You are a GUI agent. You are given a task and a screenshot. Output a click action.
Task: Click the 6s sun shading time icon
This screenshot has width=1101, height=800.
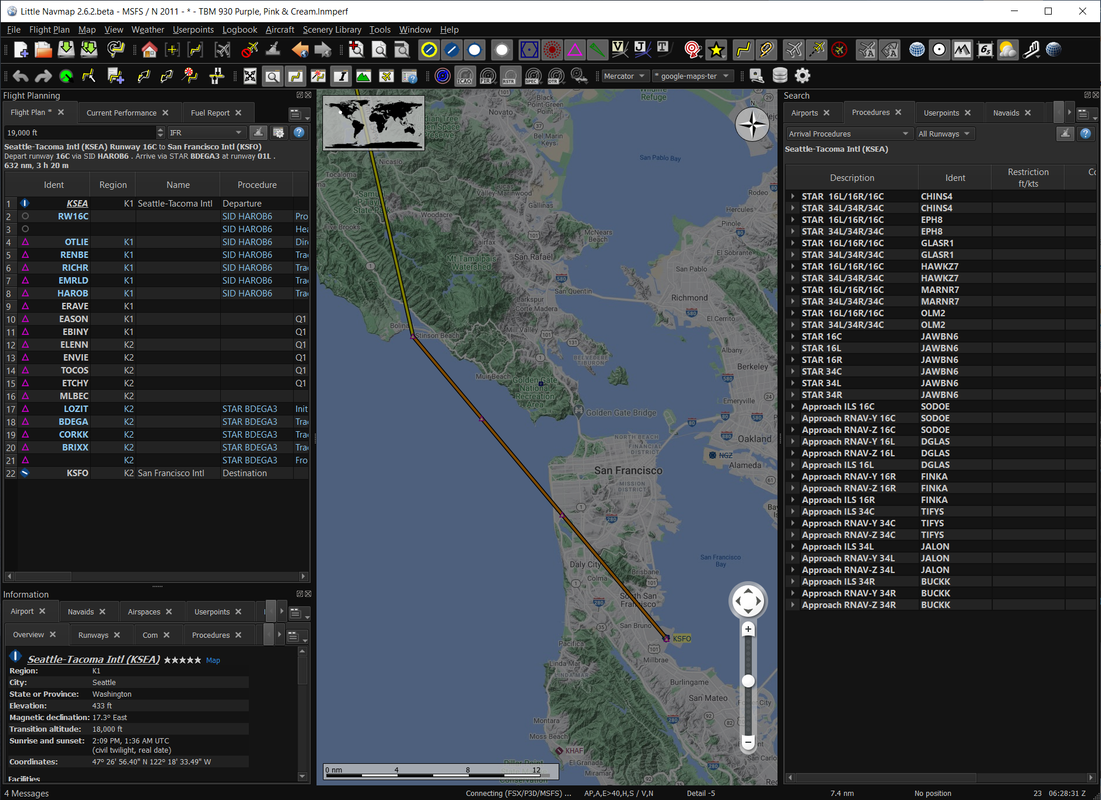click(x=985, y=50)
